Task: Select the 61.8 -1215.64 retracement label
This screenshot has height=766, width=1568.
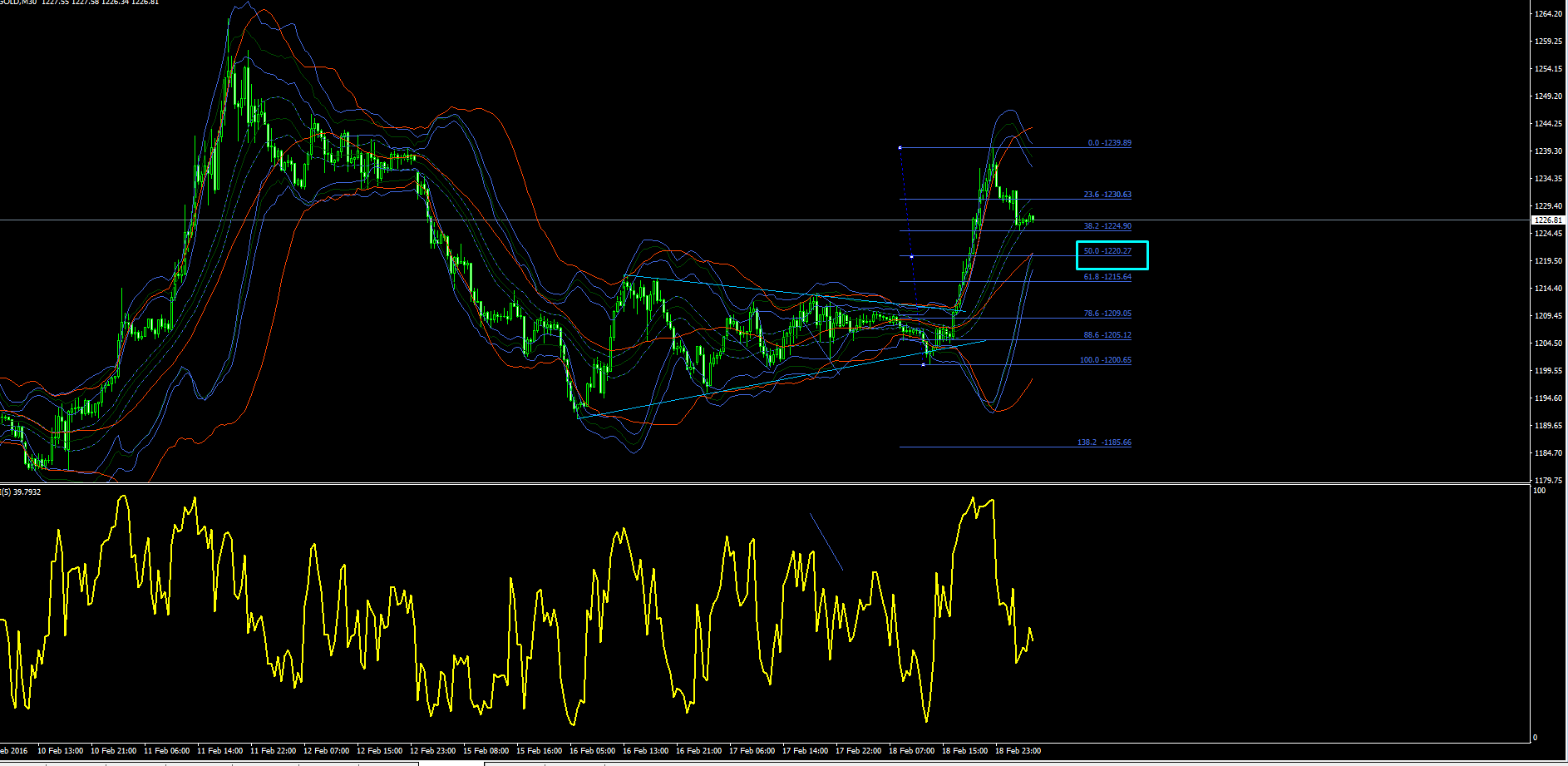Action: pyautogui.click(x=1107, y=277)
